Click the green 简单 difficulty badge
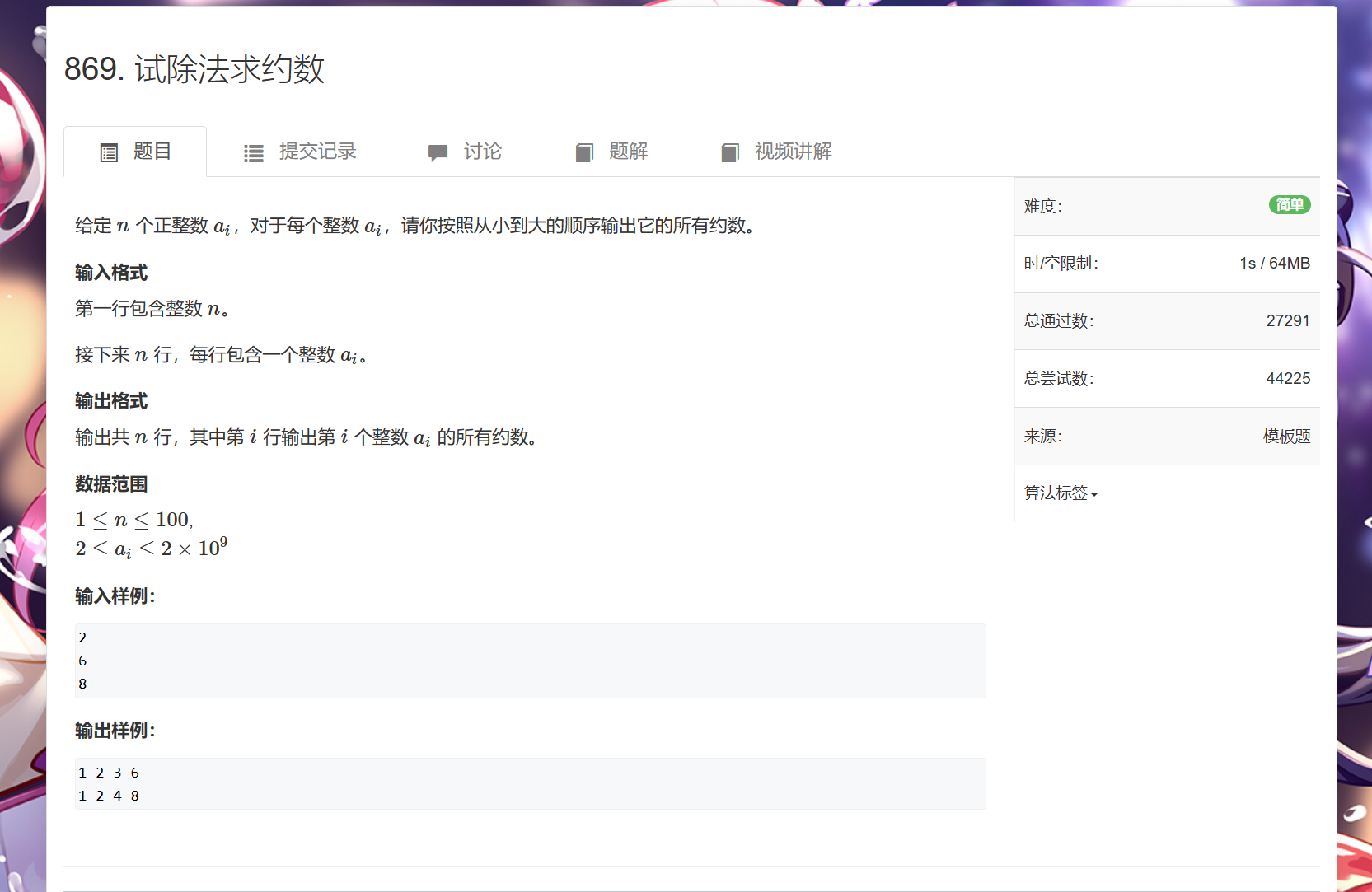Image resolution: width=1372 pixels, height=892 pixels. 1289,205
